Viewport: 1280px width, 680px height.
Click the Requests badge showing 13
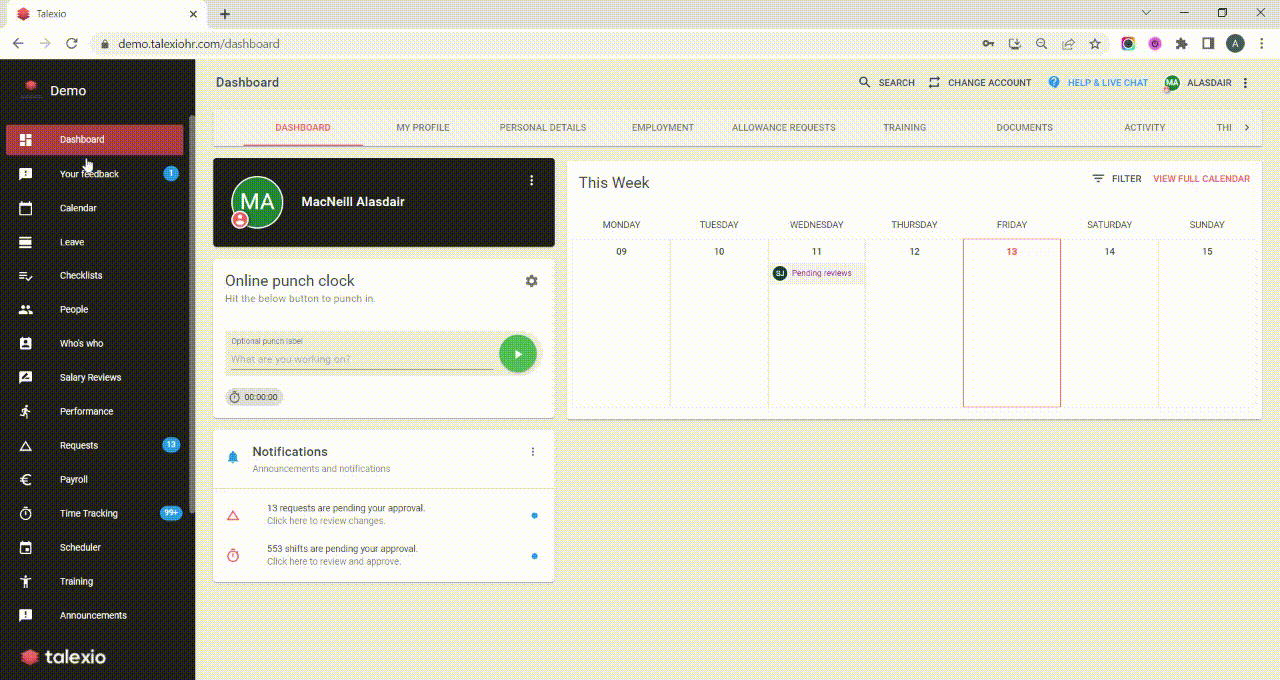tap(171, 445)
